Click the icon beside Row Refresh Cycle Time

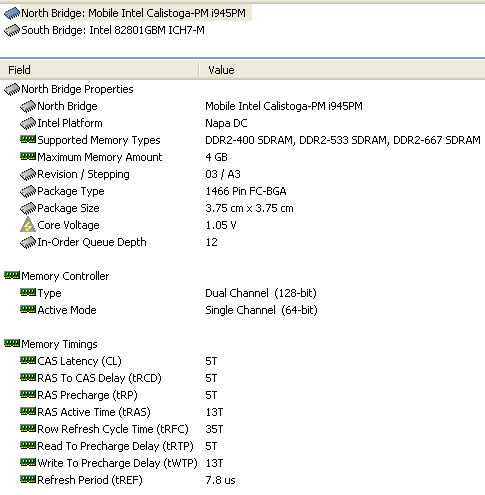[x=28, y=429]
